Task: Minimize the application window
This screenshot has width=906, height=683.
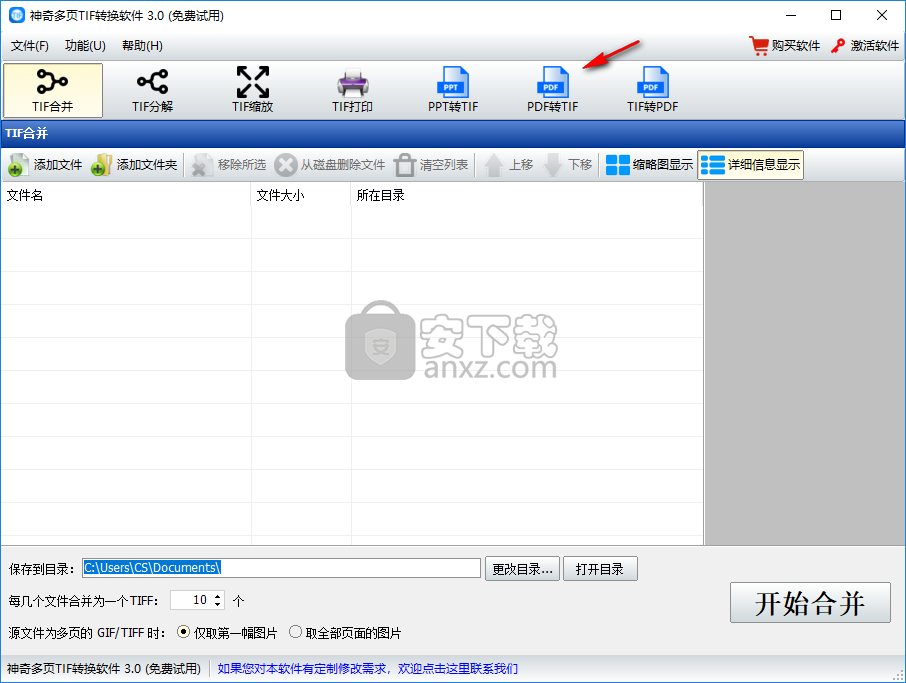Action: click(791, 16)
